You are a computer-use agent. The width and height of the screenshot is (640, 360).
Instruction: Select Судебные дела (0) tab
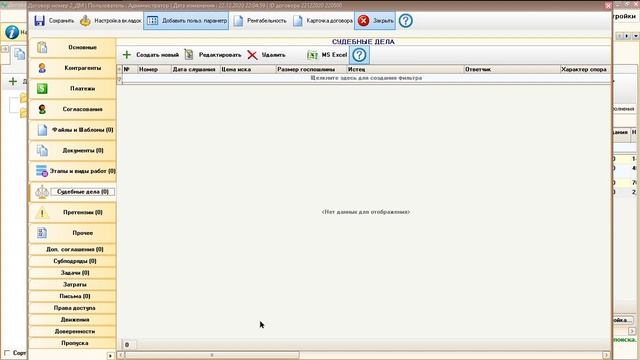pos(73,192)
